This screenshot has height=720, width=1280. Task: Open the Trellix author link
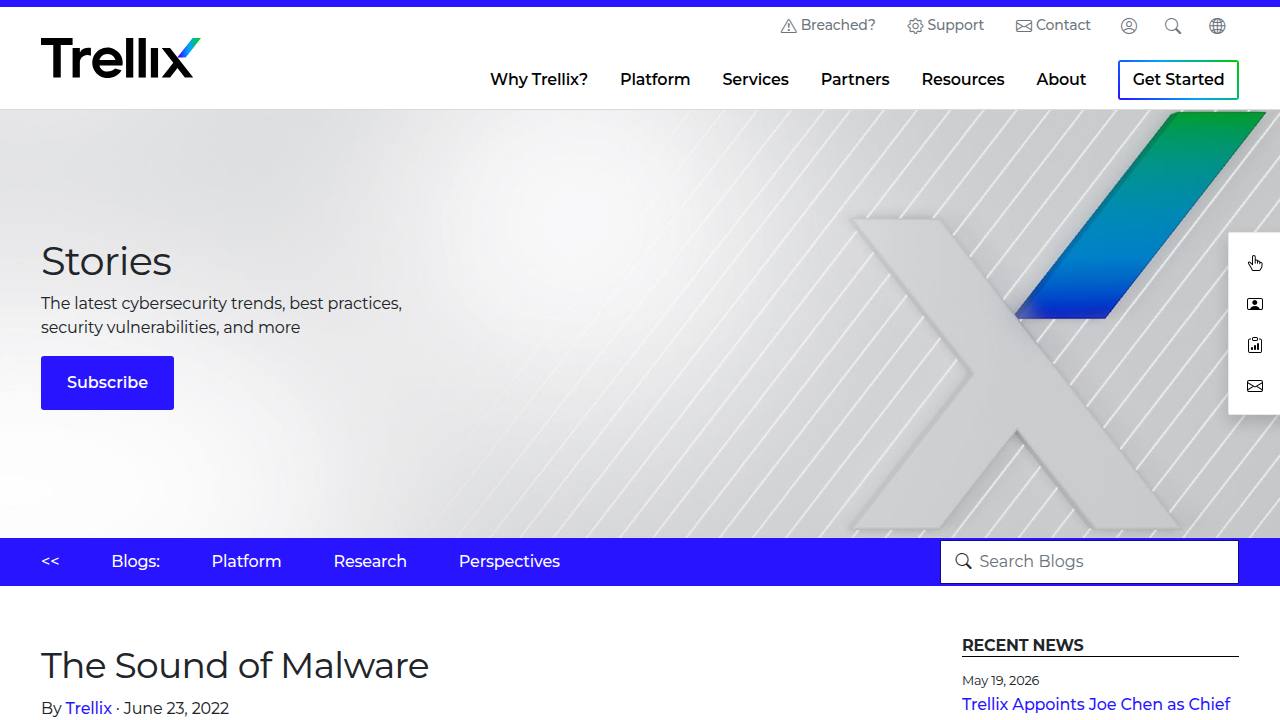point(88,708)
